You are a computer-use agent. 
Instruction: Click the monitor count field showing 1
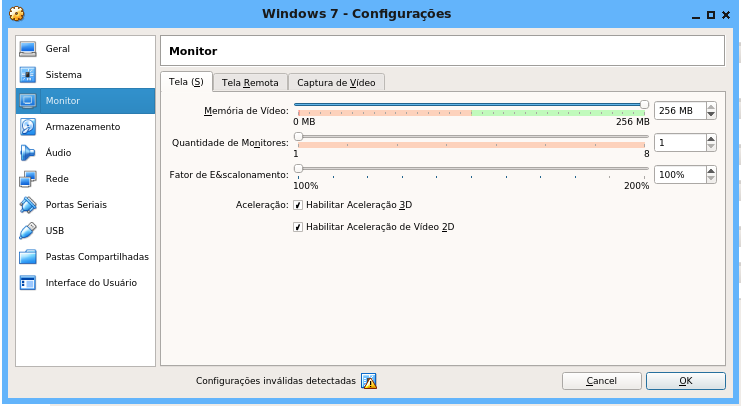(680, 142)
